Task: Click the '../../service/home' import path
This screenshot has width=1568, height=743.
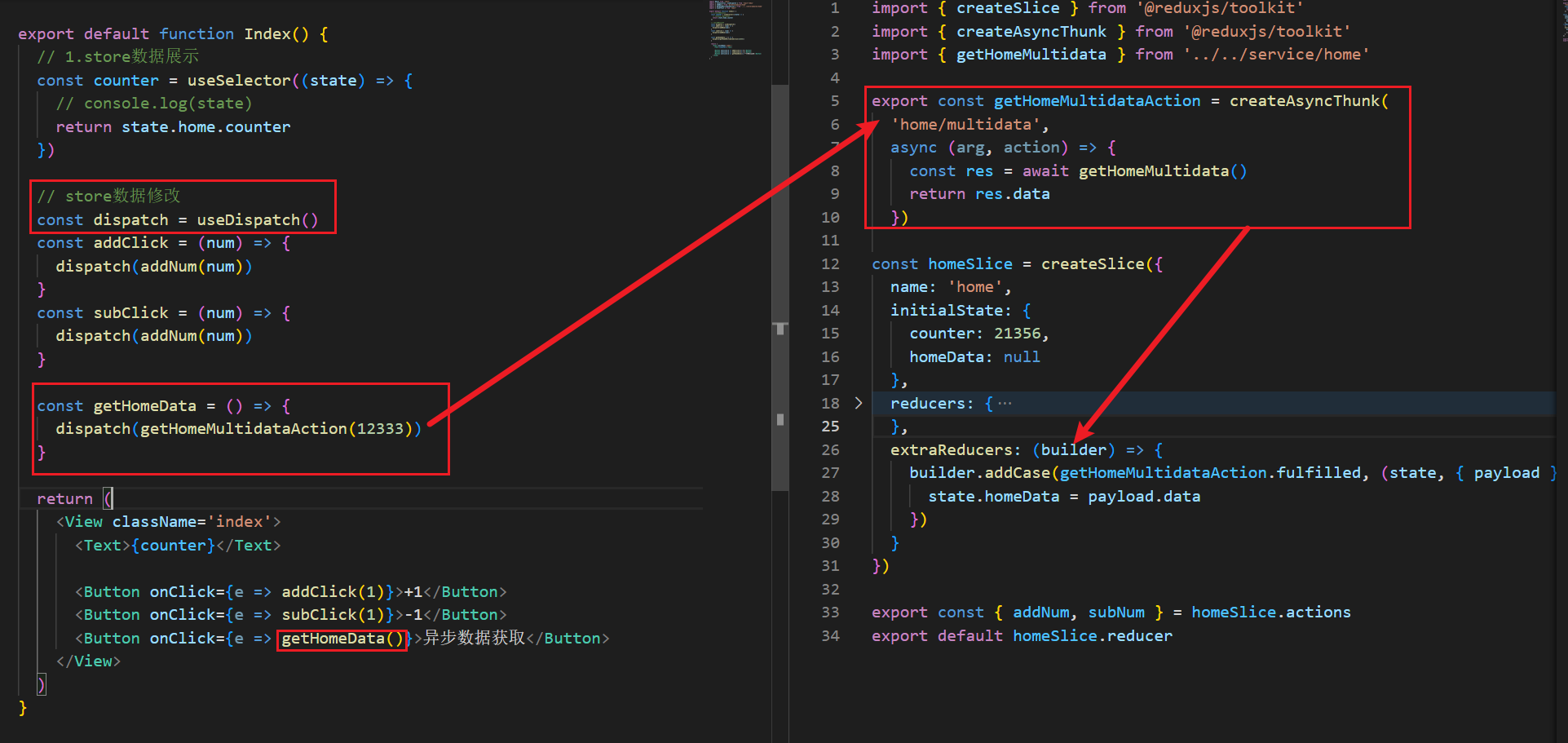Action: (1276, 55)
